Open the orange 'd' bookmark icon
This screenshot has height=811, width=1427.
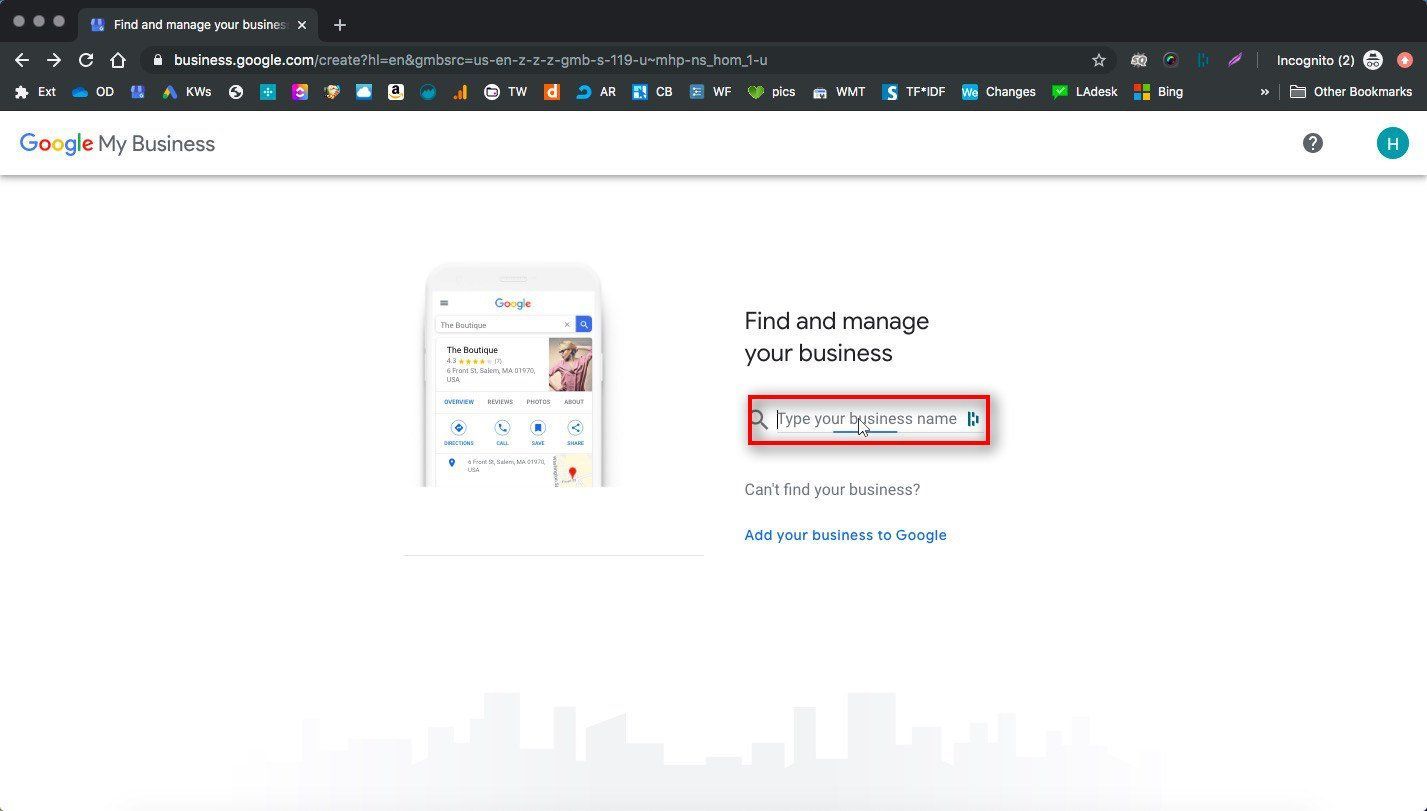(551, 92)
